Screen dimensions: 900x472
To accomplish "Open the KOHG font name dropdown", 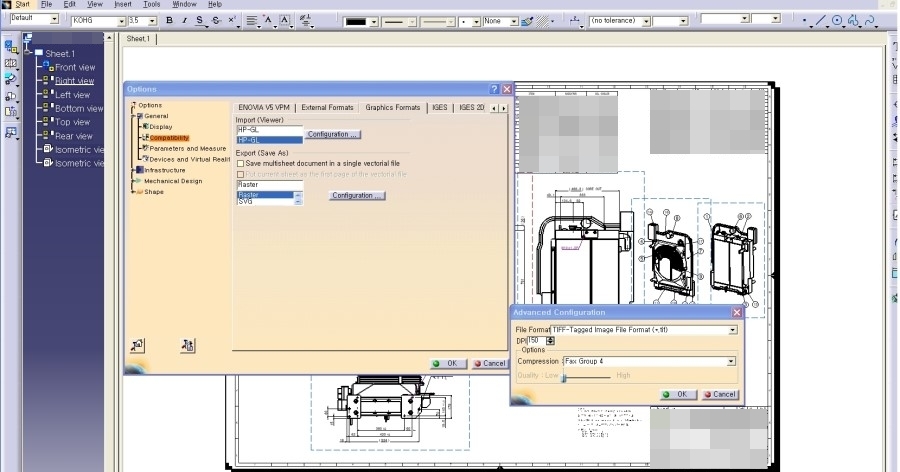I will point(121,21).
